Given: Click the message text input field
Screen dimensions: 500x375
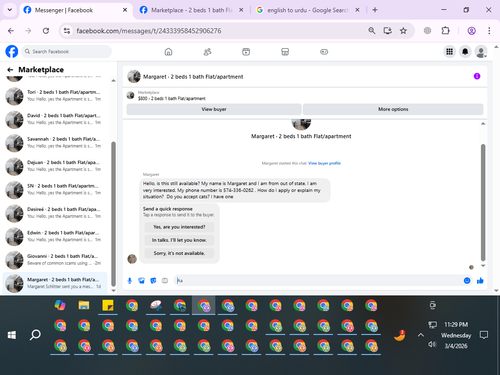Looking at the screenshot, I should (318, 281).
